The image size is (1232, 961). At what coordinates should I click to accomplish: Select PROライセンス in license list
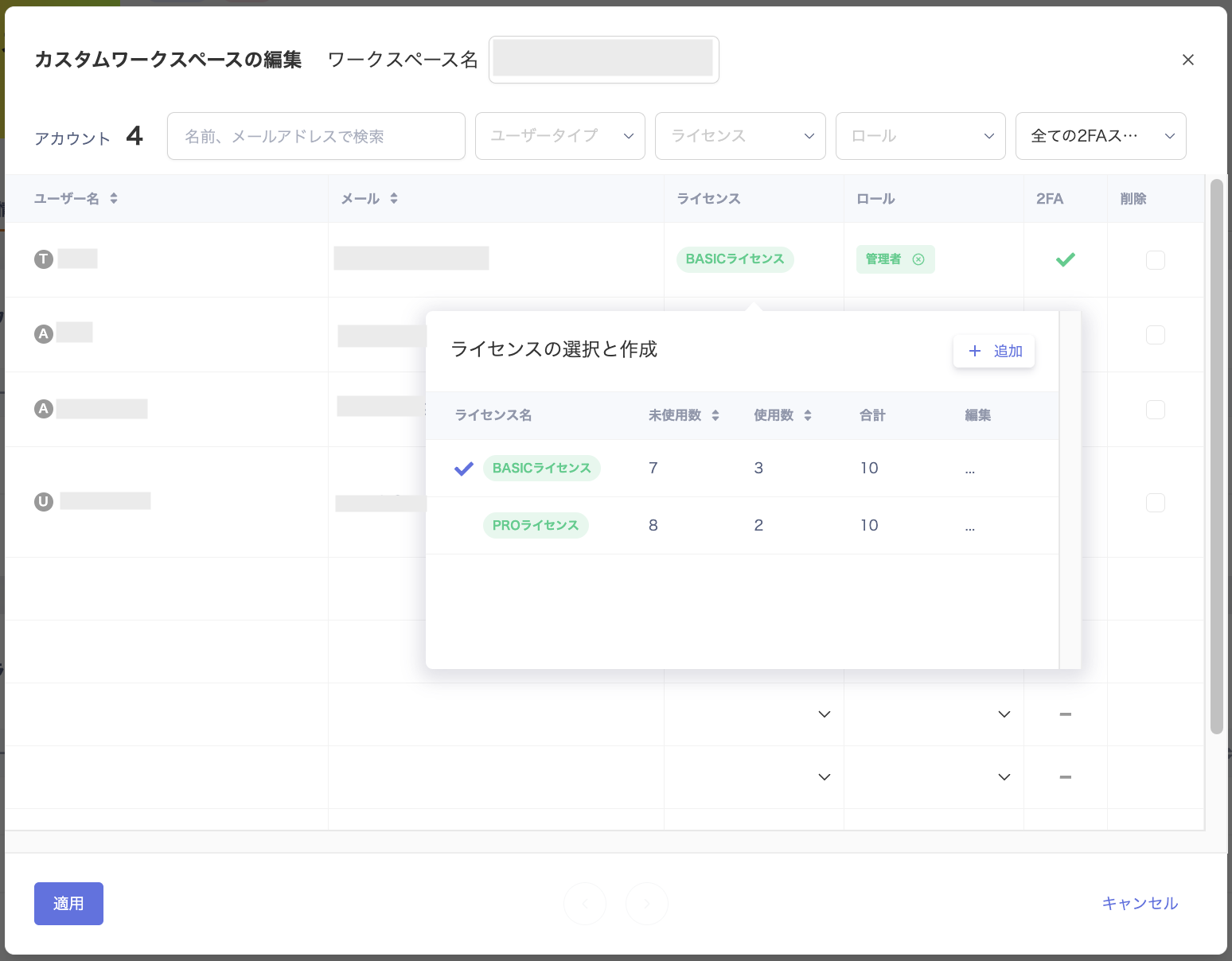536,526
